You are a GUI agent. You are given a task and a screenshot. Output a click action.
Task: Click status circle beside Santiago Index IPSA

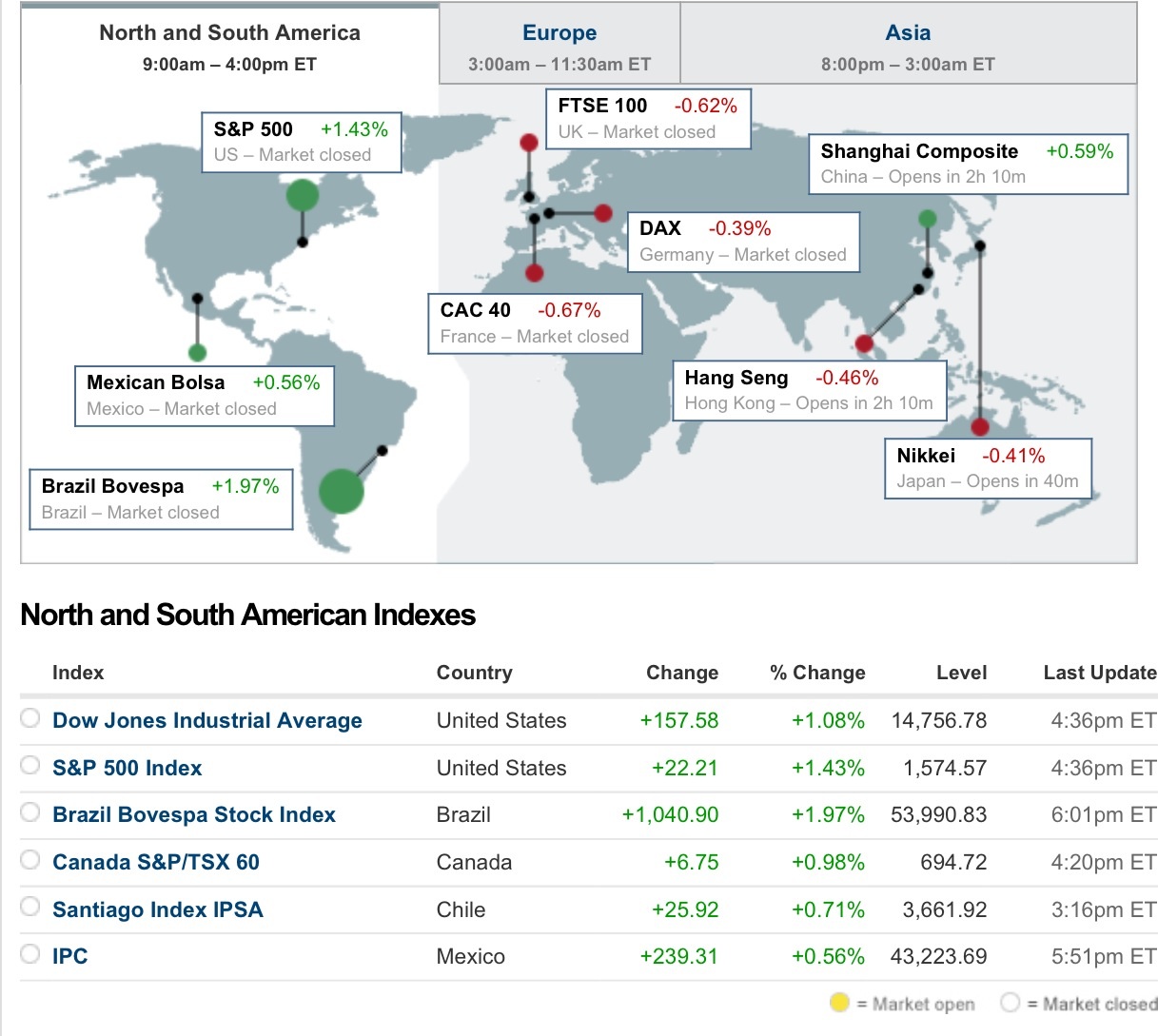(30, 906)
